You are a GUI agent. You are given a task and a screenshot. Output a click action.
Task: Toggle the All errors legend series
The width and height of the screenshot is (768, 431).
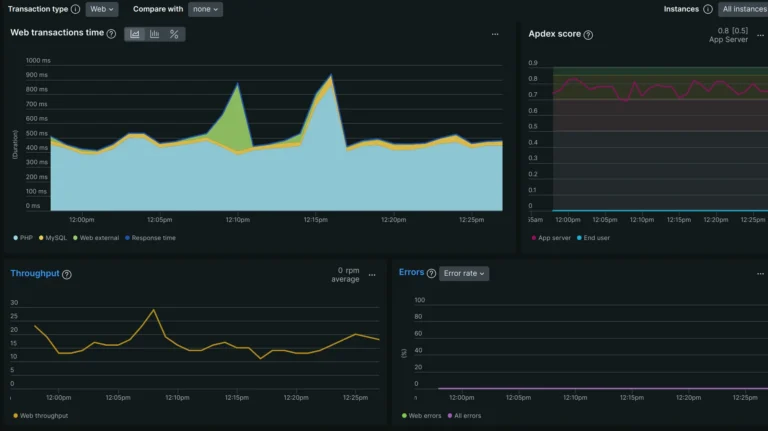[464, 415]
